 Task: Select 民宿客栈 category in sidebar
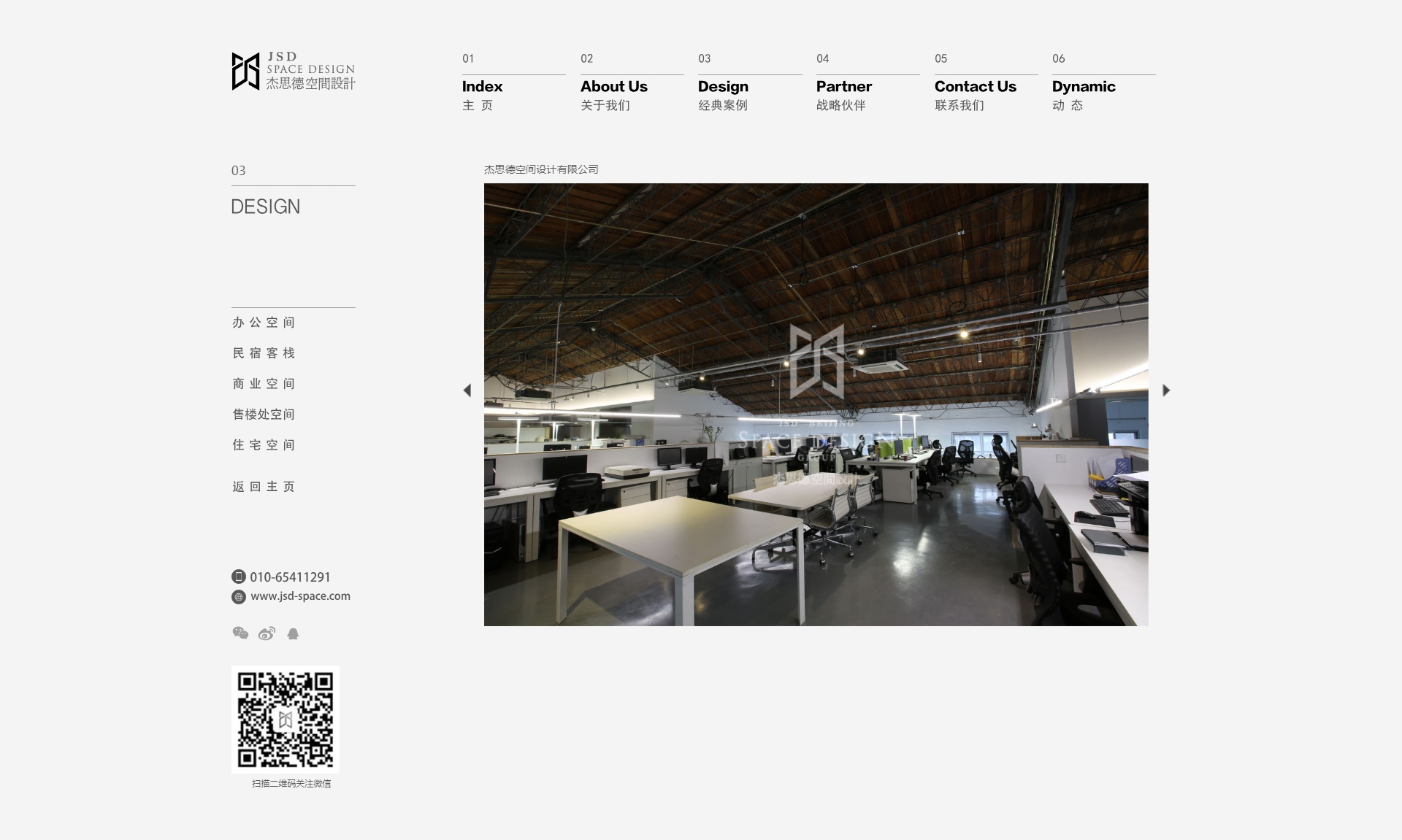(264, 353)
